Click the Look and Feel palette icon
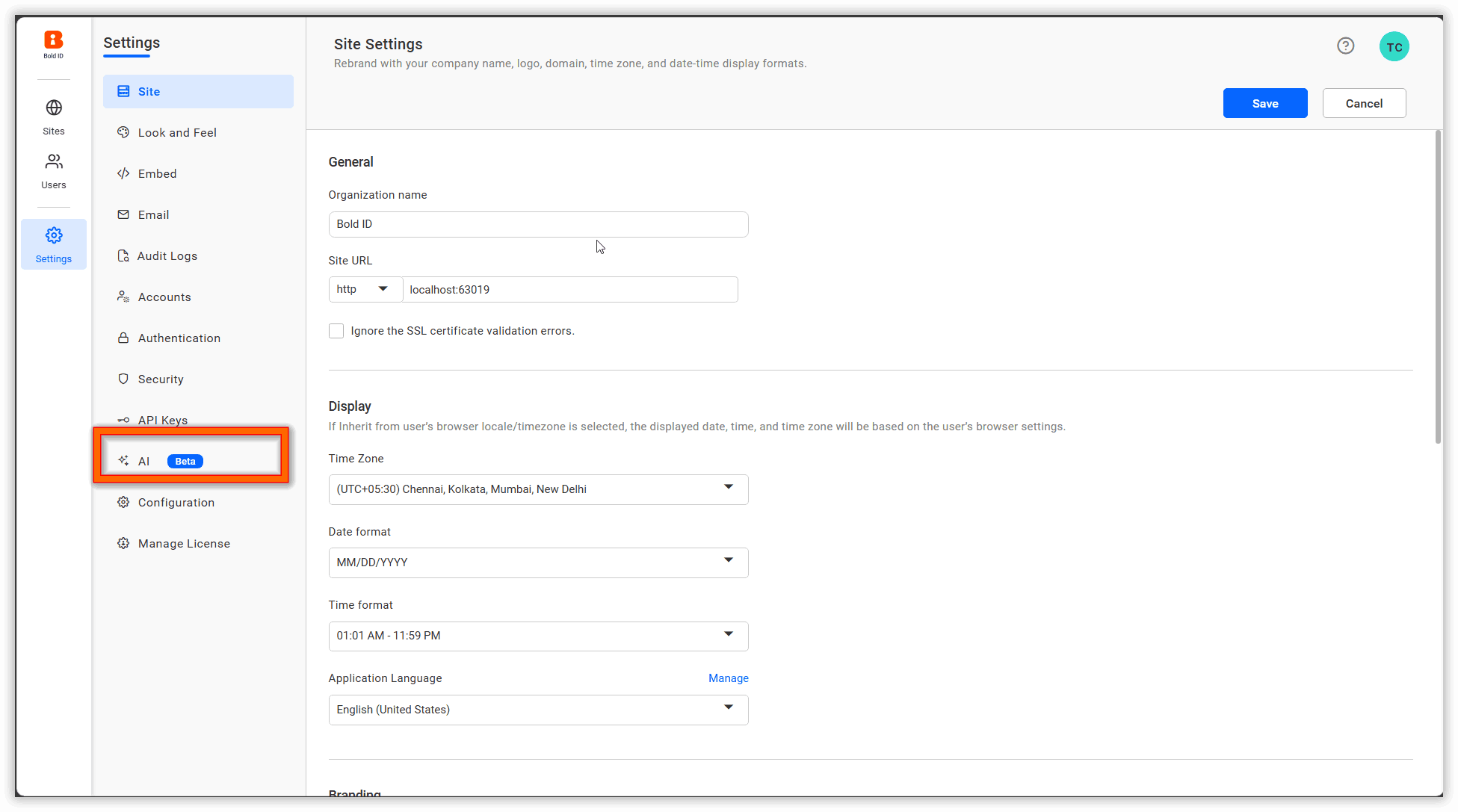Viewport: 1458px width, 812px height. 123,132
